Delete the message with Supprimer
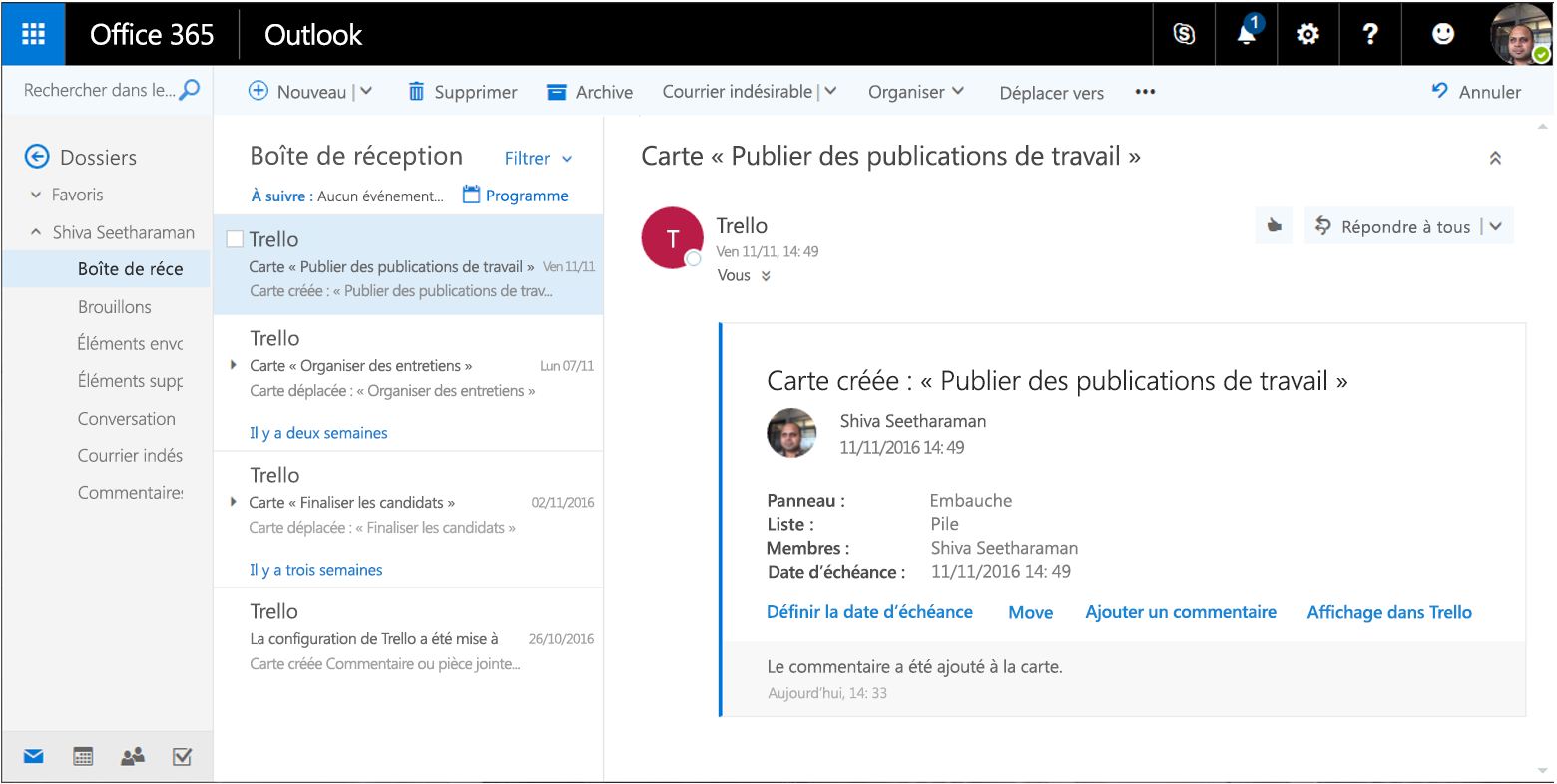Screen dimensions: 1557x784 (x=463, y=92)
